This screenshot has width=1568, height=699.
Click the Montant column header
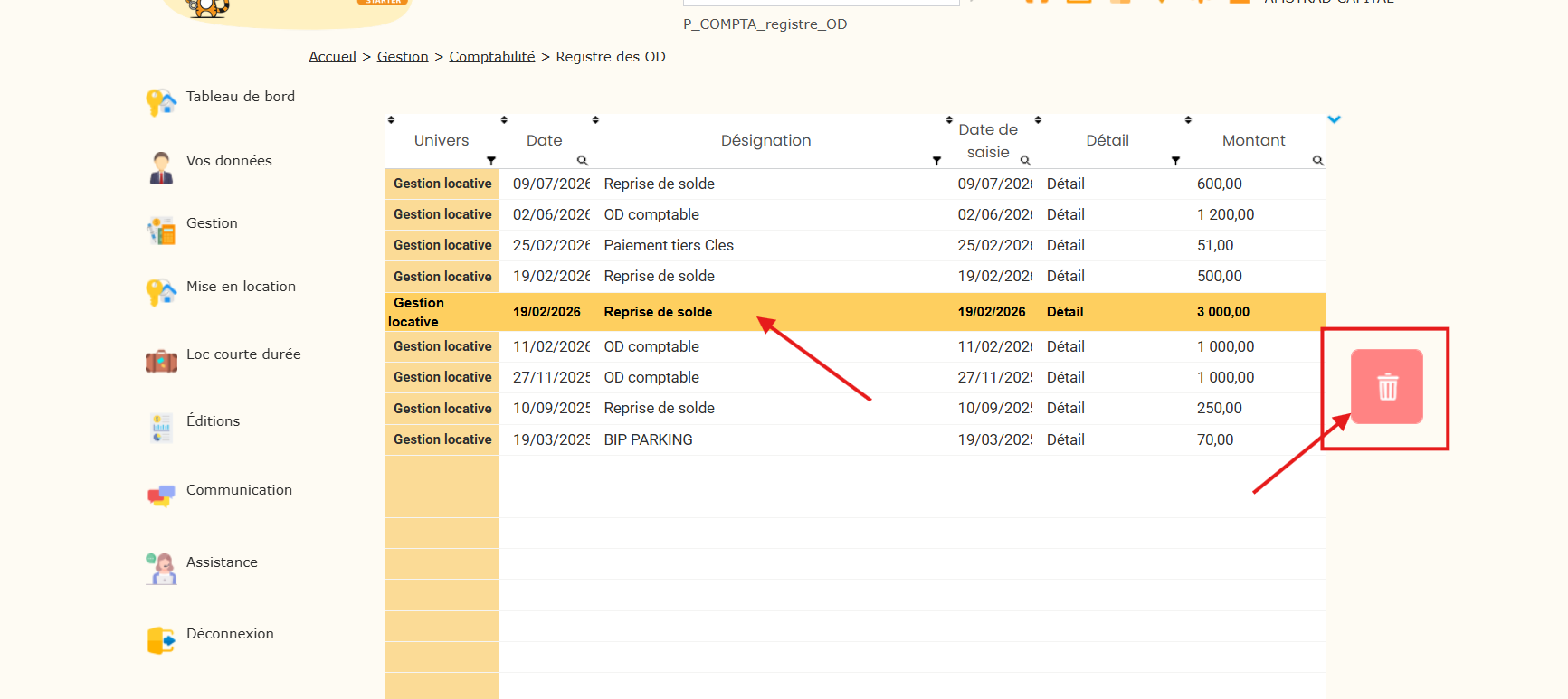[1253, 140]
